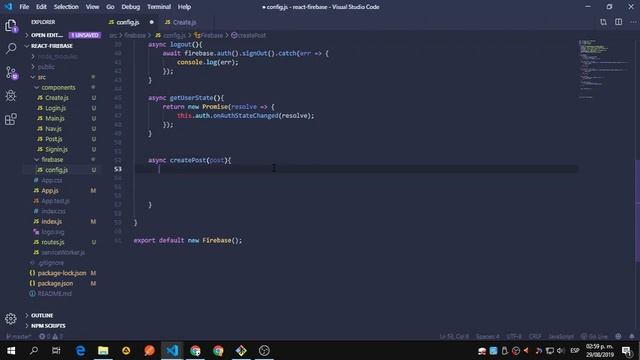Open the Go menu
This screenshot has width=640, height=360.
(x=110, y=7)
